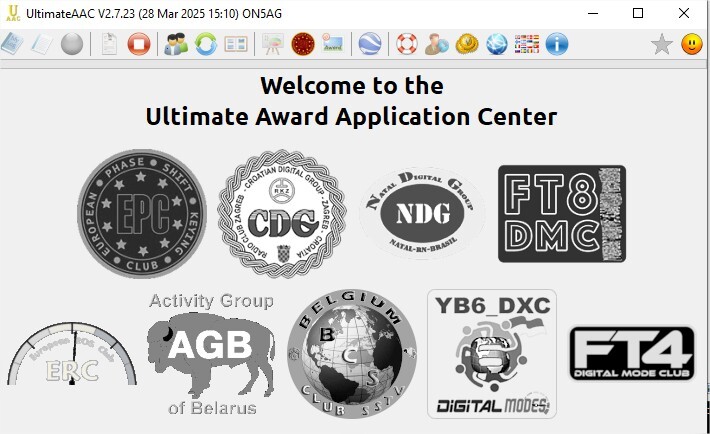The image size is (710, 434).
Task: Open the country flags language icon
Action: [527, 44]
